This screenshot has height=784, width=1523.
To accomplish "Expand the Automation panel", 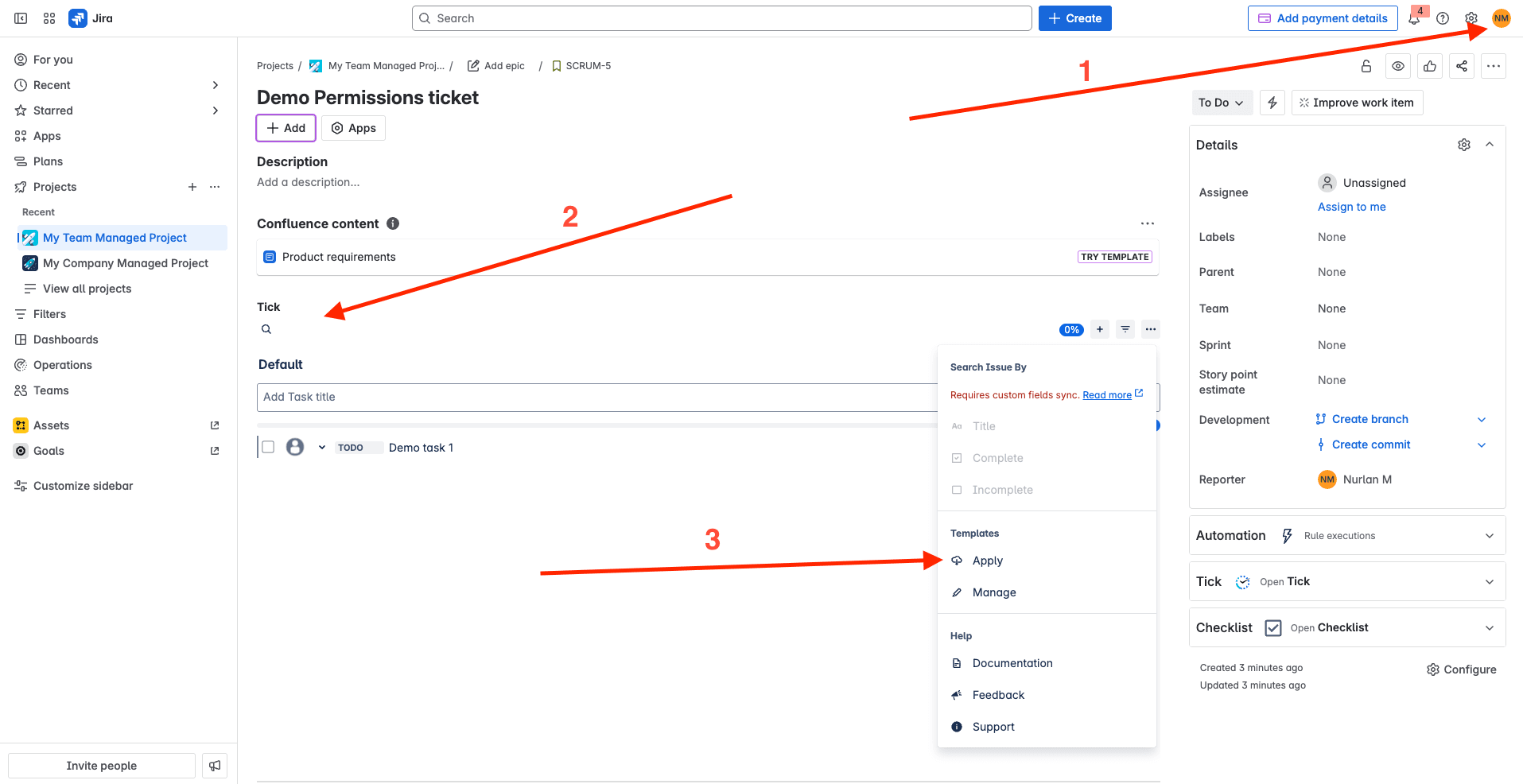I will pos(1490,536).
